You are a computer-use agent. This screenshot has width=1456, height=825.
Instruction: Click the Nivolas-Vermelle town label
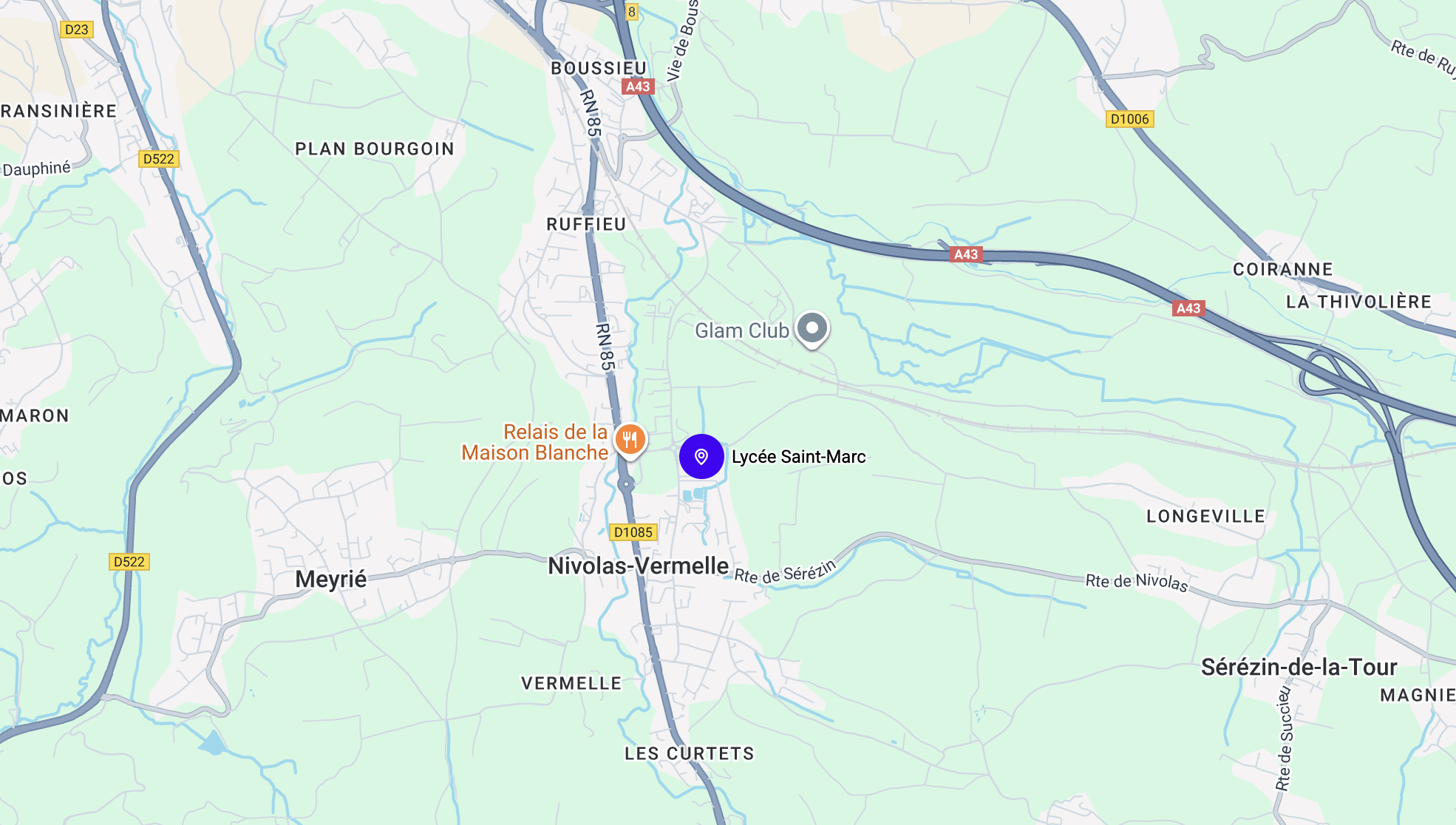pos(639,566)
